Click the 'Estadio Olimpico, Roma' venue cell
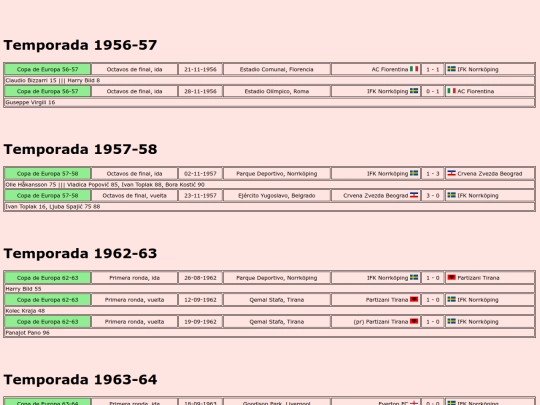 tap(277, 91)
